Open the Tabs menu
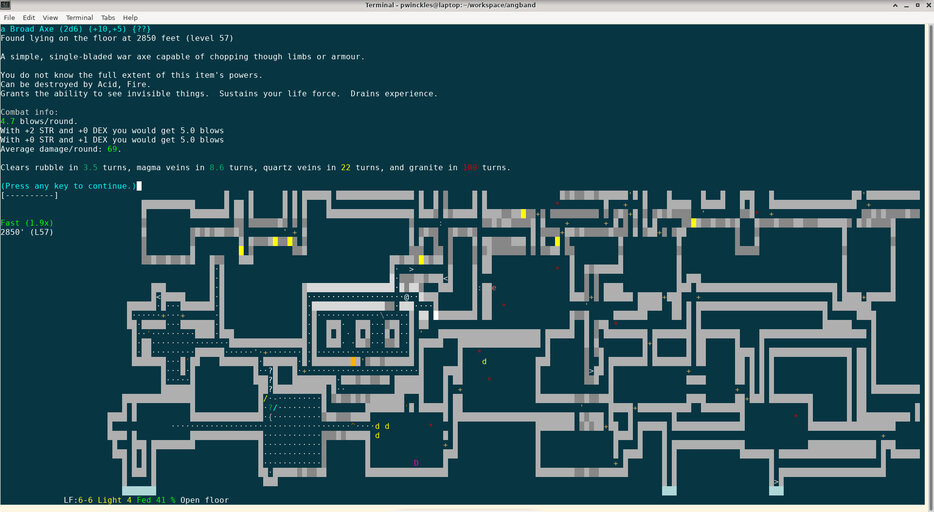 tap(108, 17)
